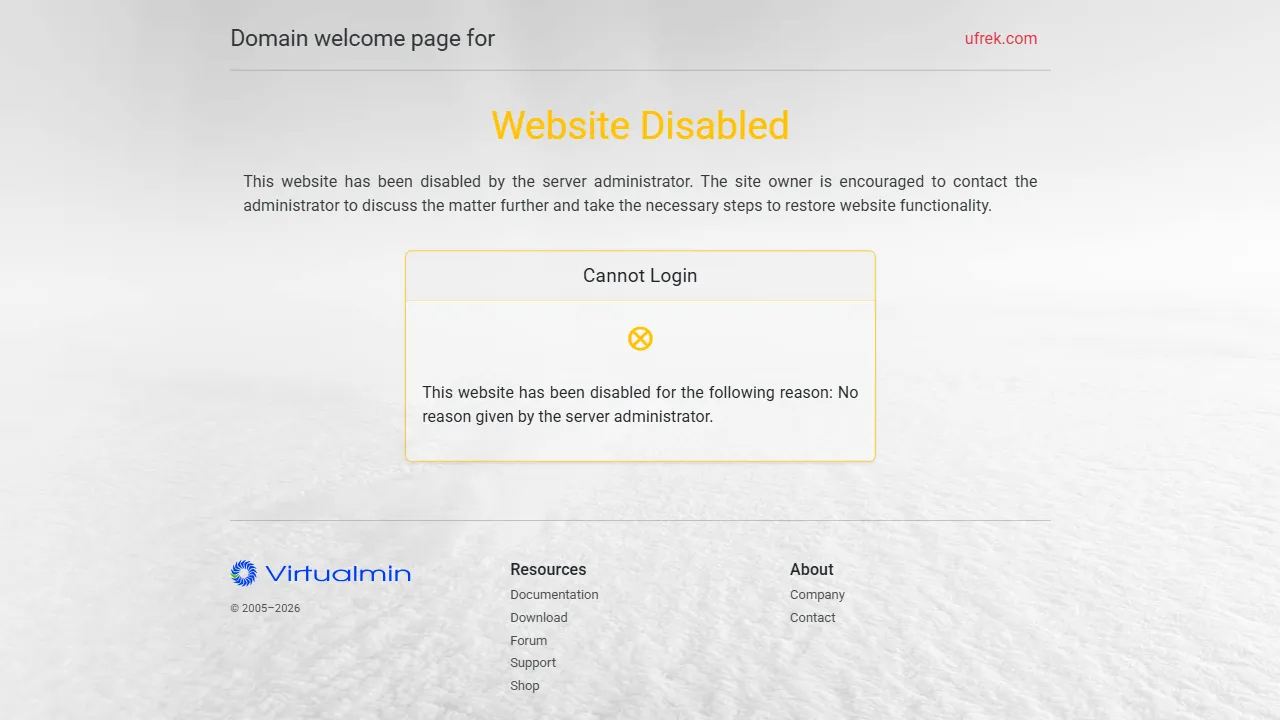Click the horizontal divider above the footer

[x=640, y=520]
